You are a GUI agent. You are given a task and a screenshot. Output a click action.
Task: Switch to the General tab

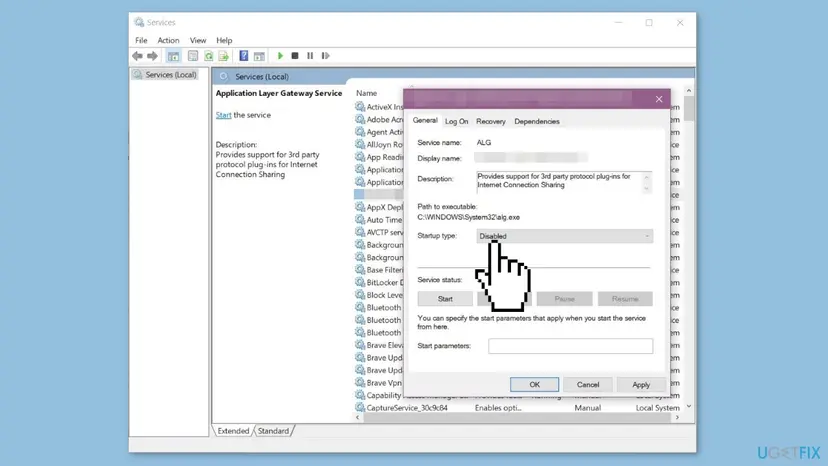[x=425, y=120]
